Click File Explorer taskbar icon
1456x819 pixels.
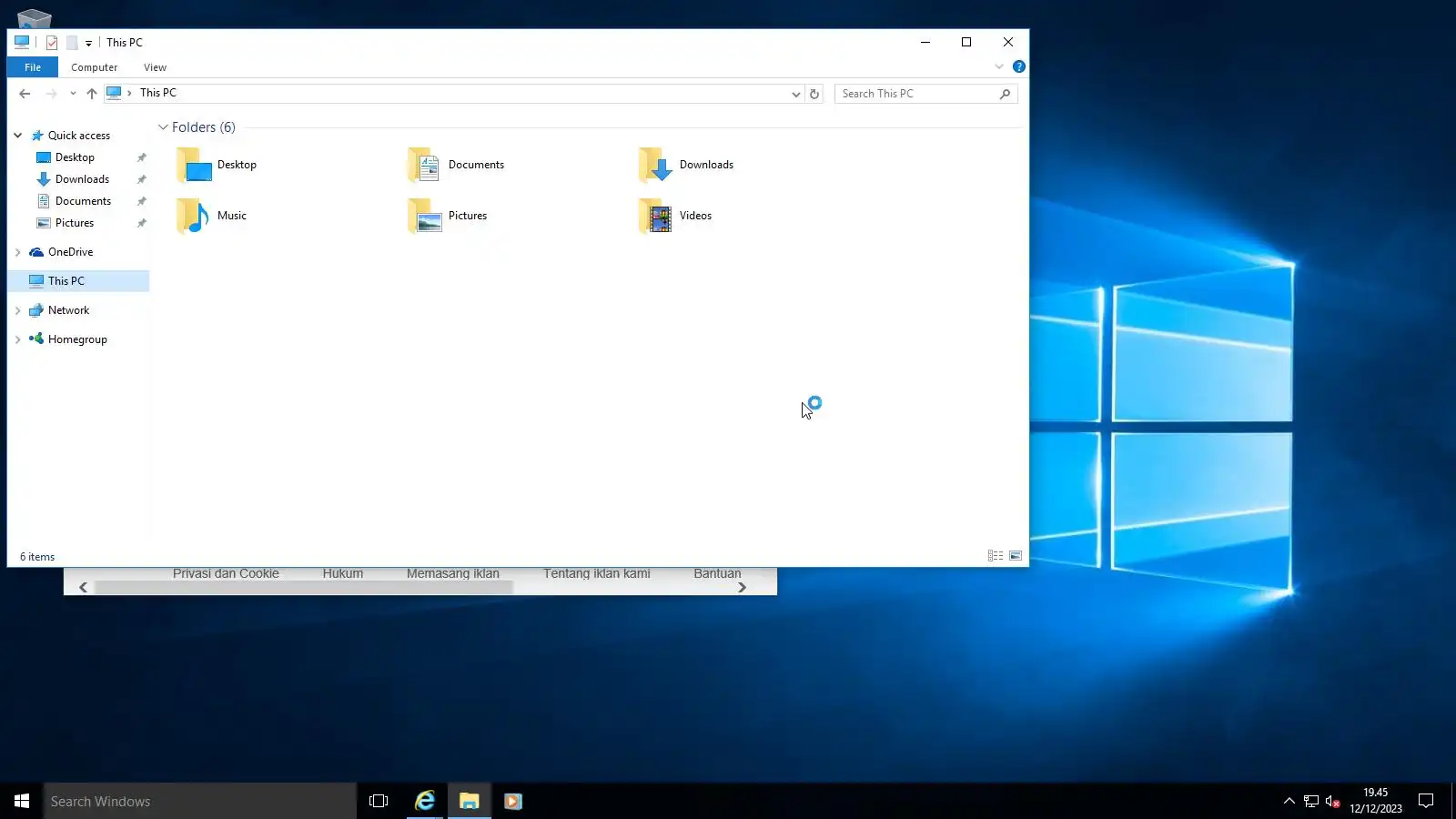point(469,801)
